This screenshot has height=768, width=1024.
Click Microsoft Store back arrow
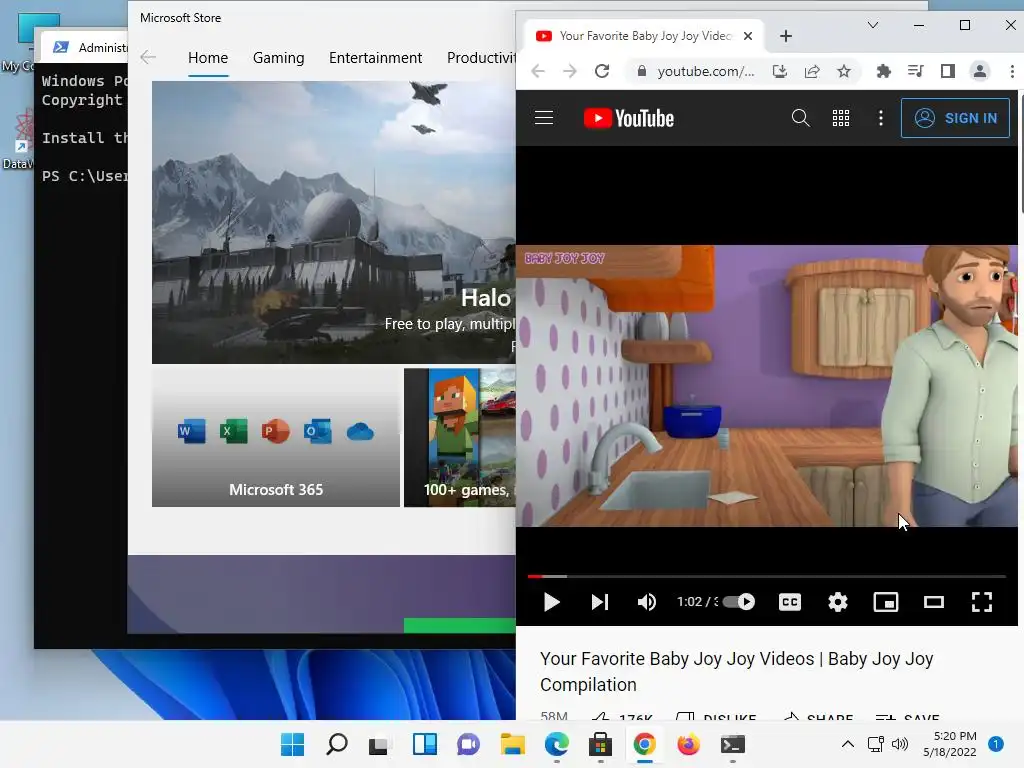point(148,57)
